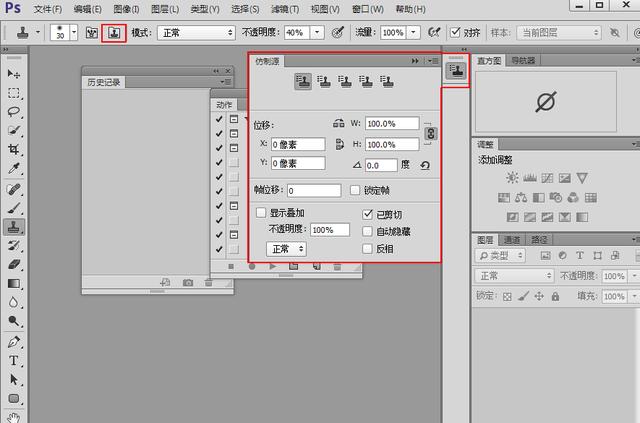Select the Horizontal Type tool
The width and height of the screenshot is (640, 423).
click(13, 361)
